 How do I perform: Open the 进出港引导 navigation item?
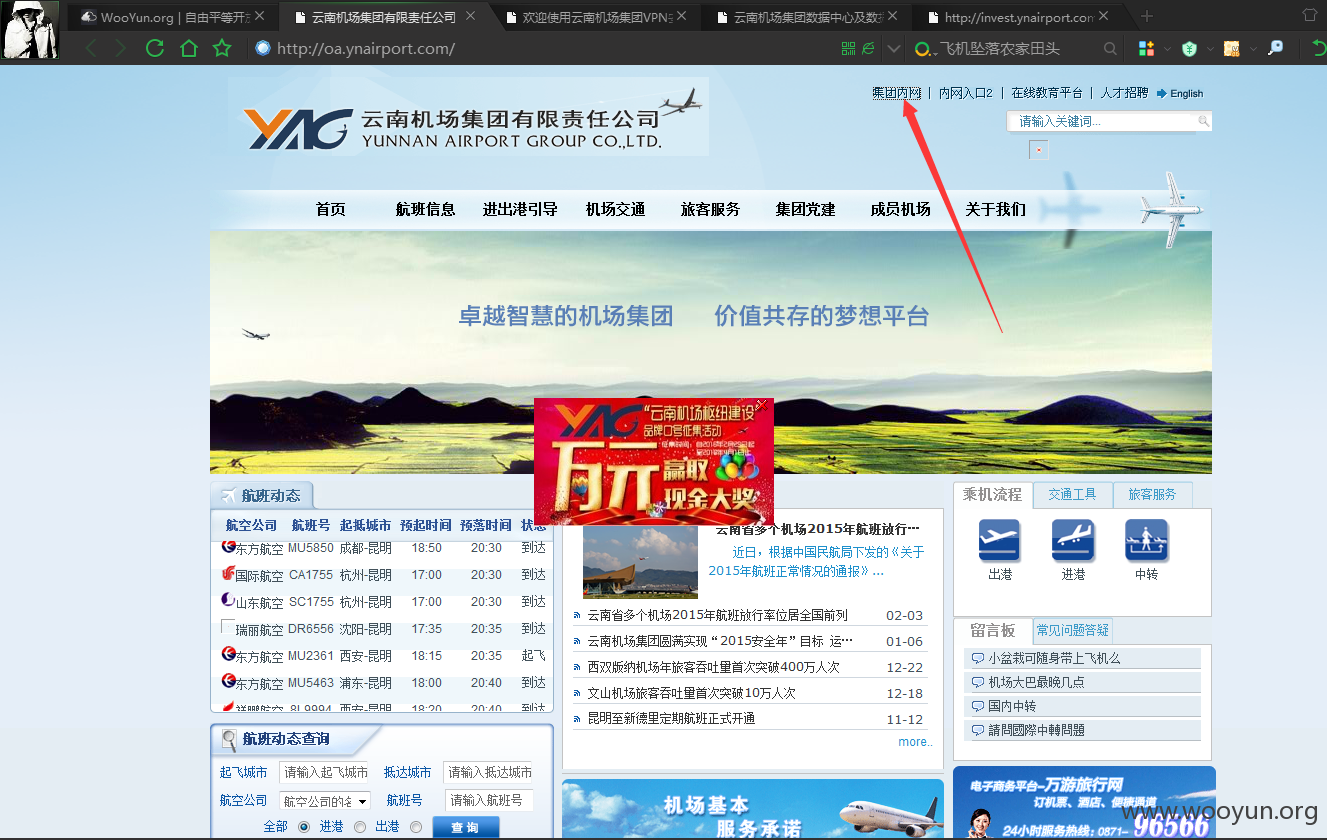tap(520, 209)
